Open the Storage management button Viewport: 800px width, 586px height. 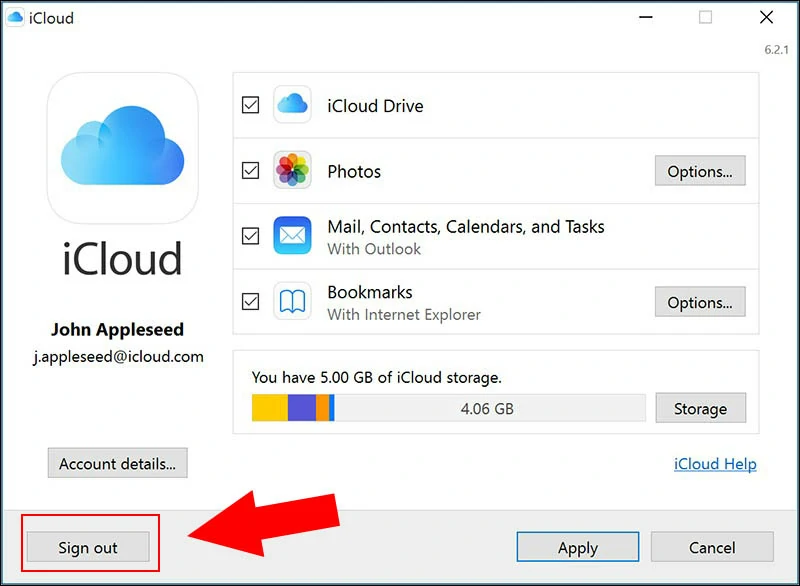(701, 408)
